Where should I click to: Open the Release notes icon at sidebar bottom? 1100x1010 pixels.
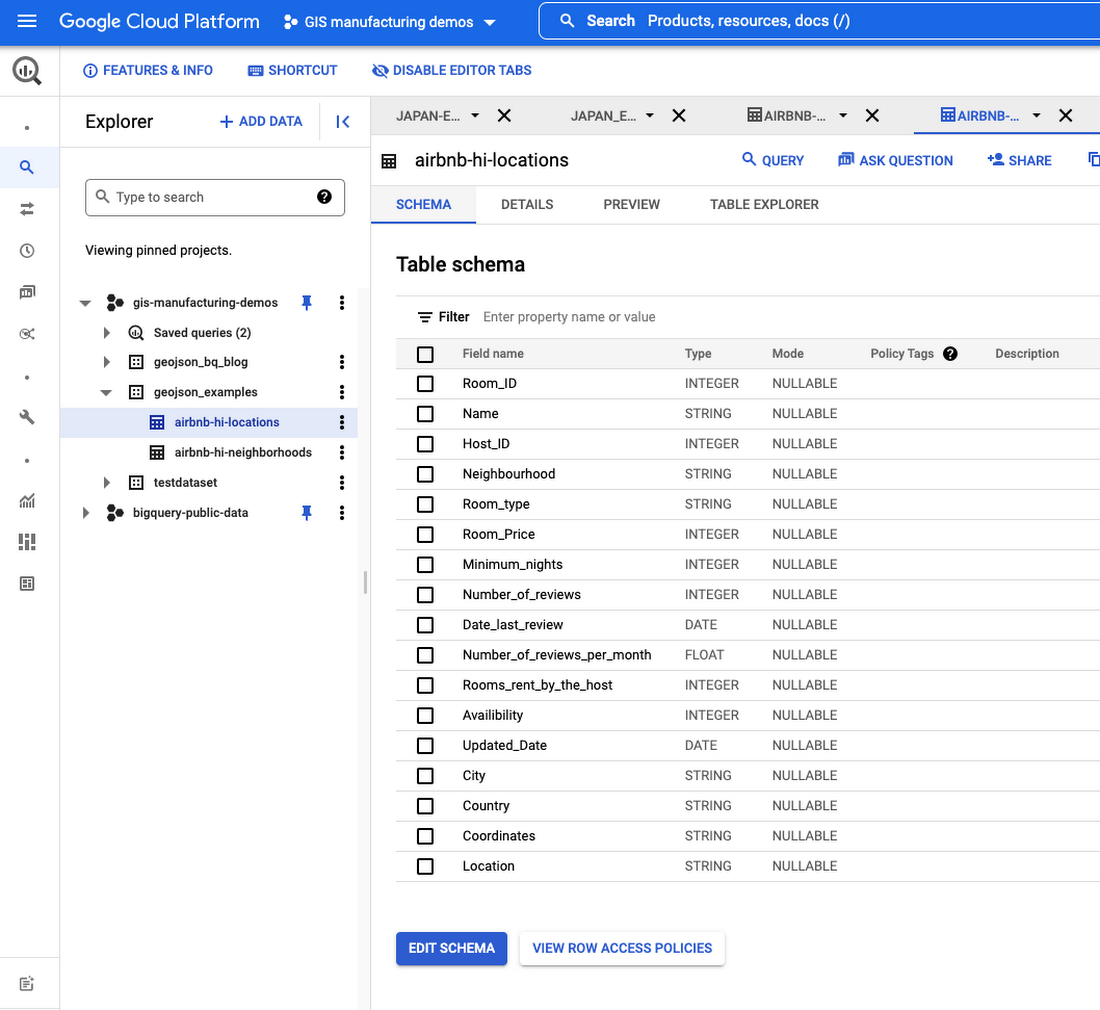(x=27, y=983)
